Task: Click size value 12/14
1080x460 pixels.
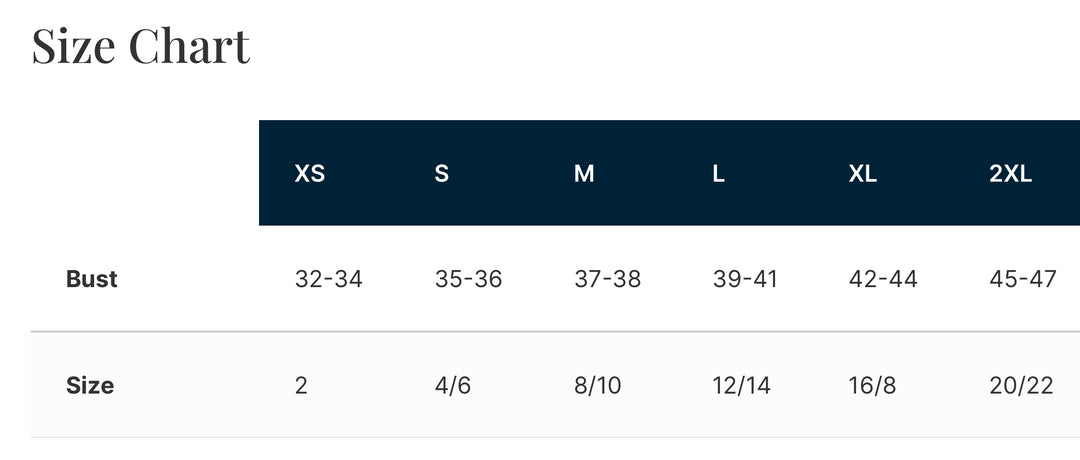Action: [x=742, y=386]
